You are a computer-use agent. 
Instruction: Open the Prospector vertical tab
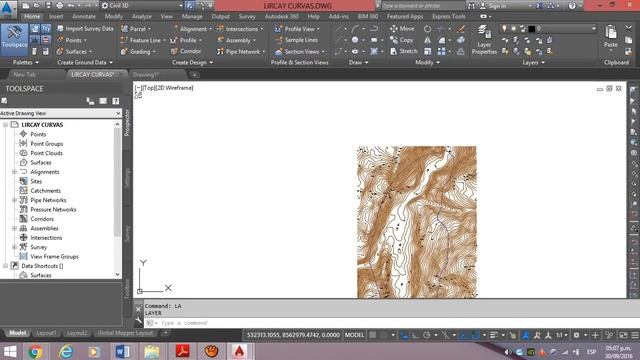(x=127, y=122)
